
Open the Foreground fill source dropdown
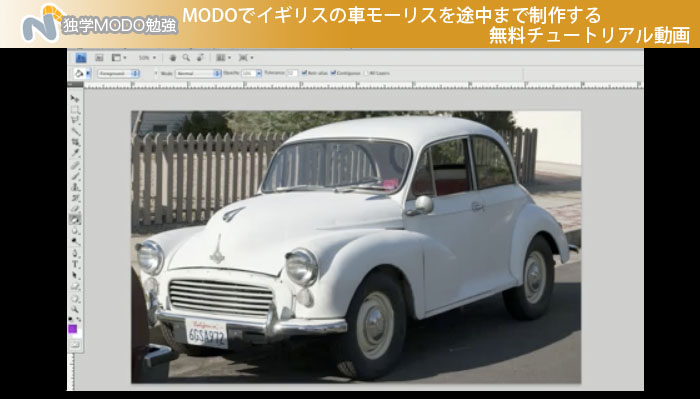(118, 73)
